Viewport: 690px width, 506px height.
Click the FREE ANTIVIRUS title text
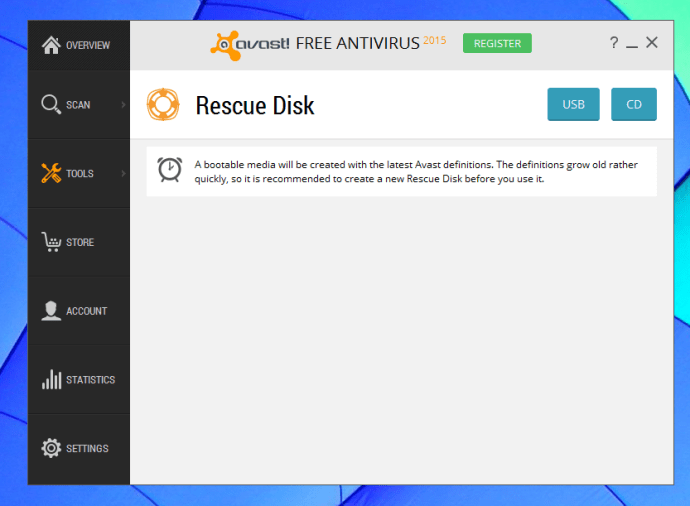pyautogui.click(x=357, y=43)
